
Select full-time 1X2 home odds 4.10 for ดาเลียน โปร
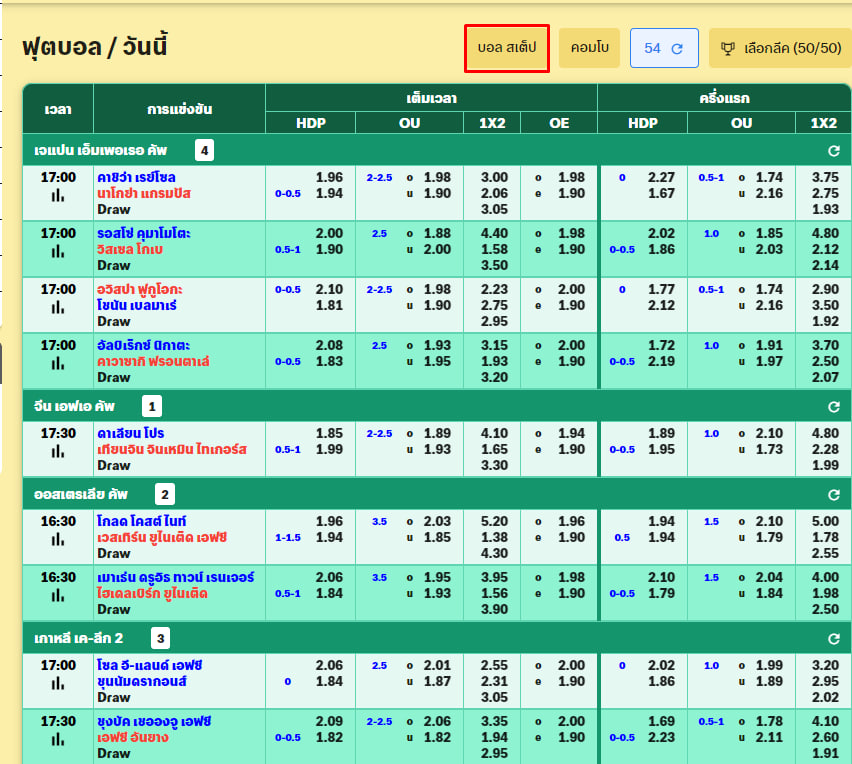point(494,433)
